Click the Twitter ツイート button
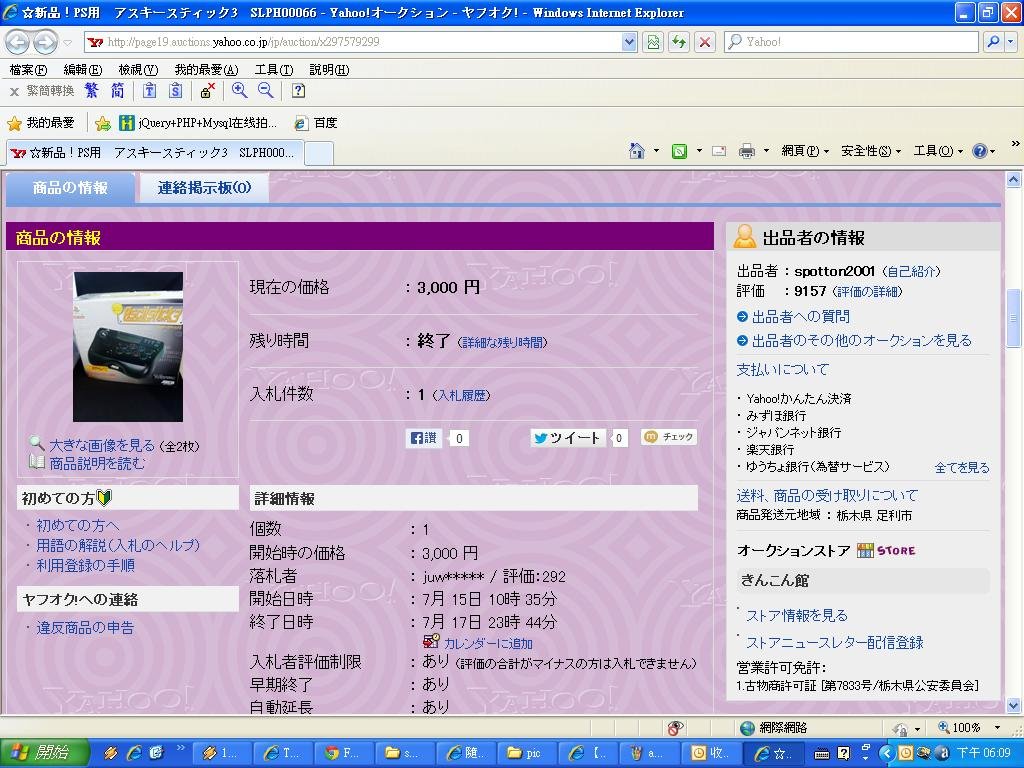The image size is (1024, 768). click(567, 438)
